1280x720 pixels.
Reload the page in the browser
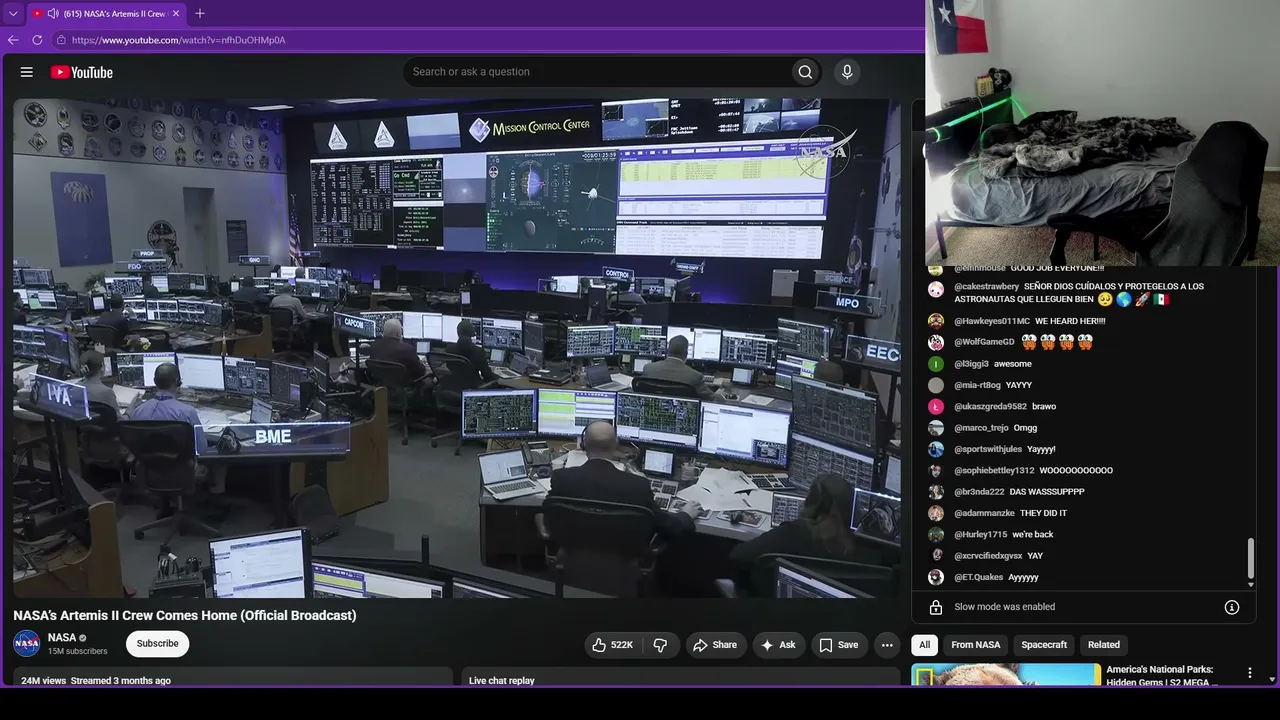click(37, 40)
